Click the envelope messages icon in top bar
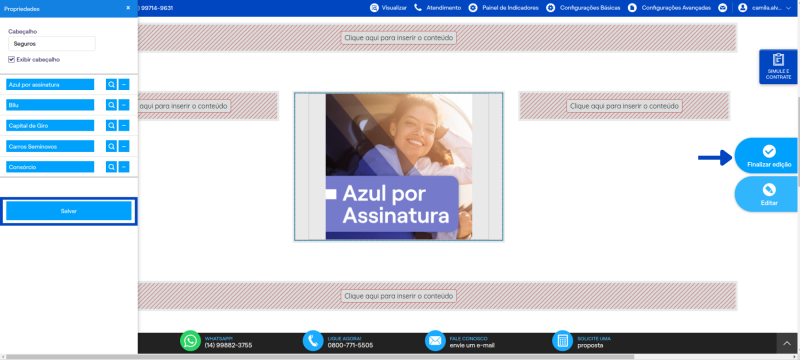Image resolution: width=800 pixels, height=360 pixels. click(722, 8)
